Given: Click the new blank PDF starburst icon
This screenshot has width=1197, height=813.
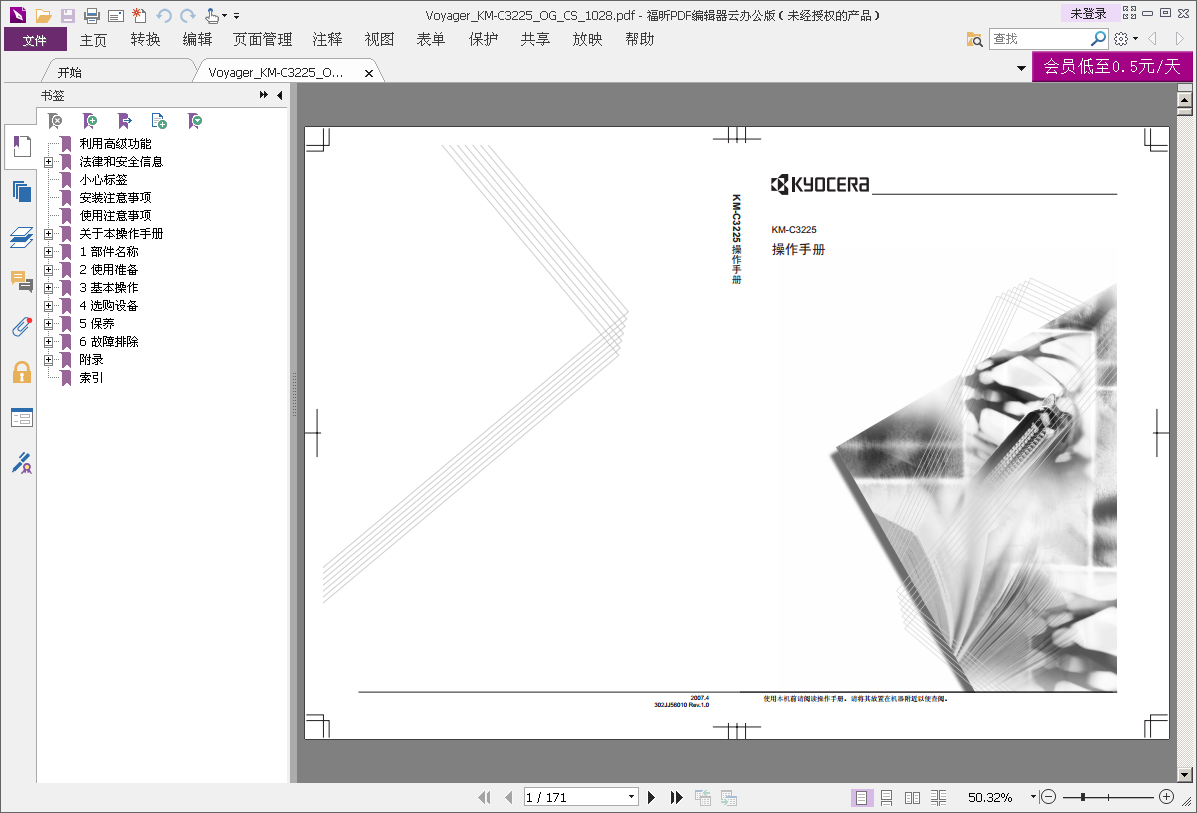Looking at the screenshot, I should (139, 15).
